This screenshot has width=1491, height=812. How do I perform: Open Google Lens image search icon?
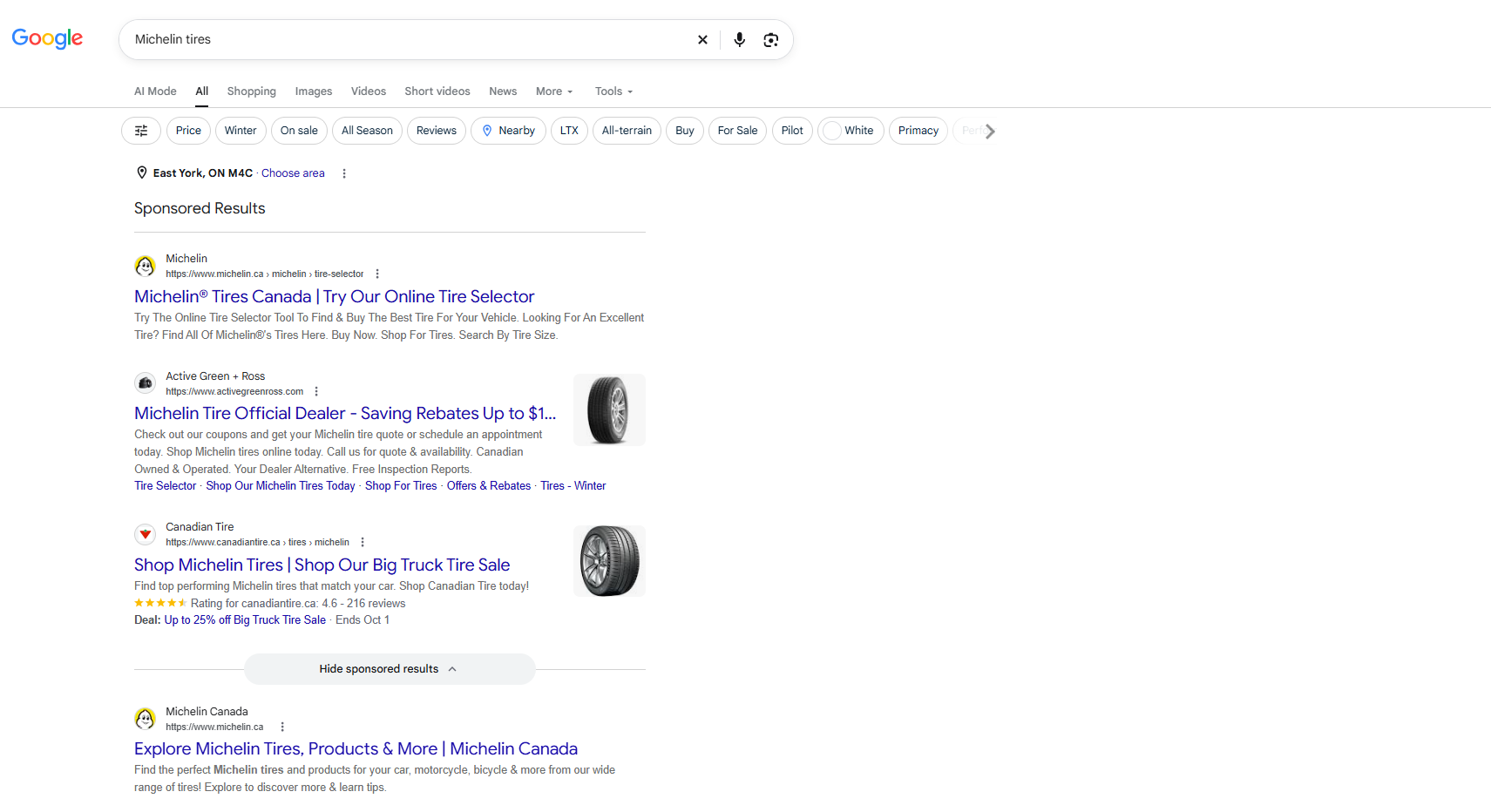click(770, 40)
